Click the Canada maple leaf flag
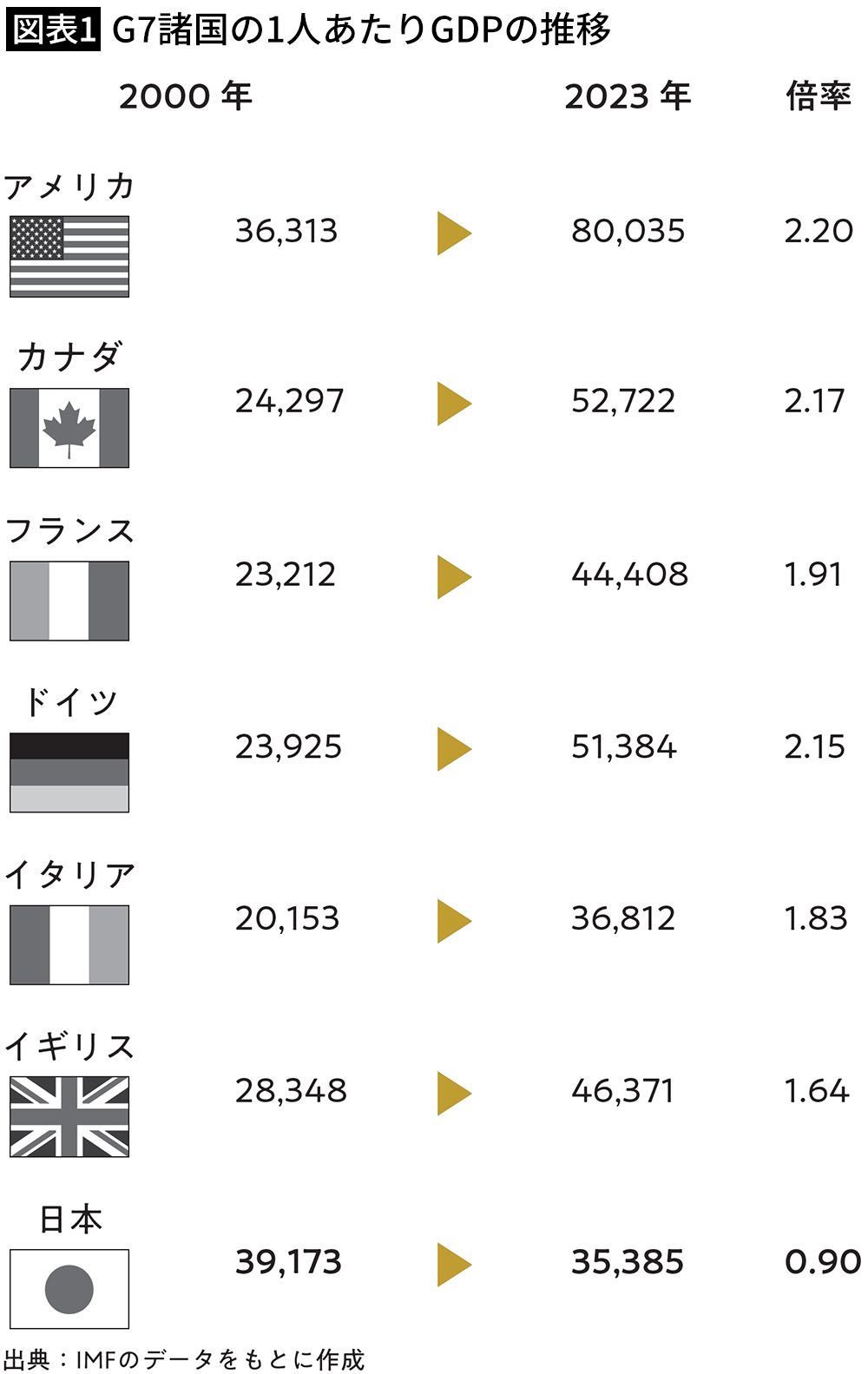The height and width of the screenshot is (1374, 868). coord(69,428)
